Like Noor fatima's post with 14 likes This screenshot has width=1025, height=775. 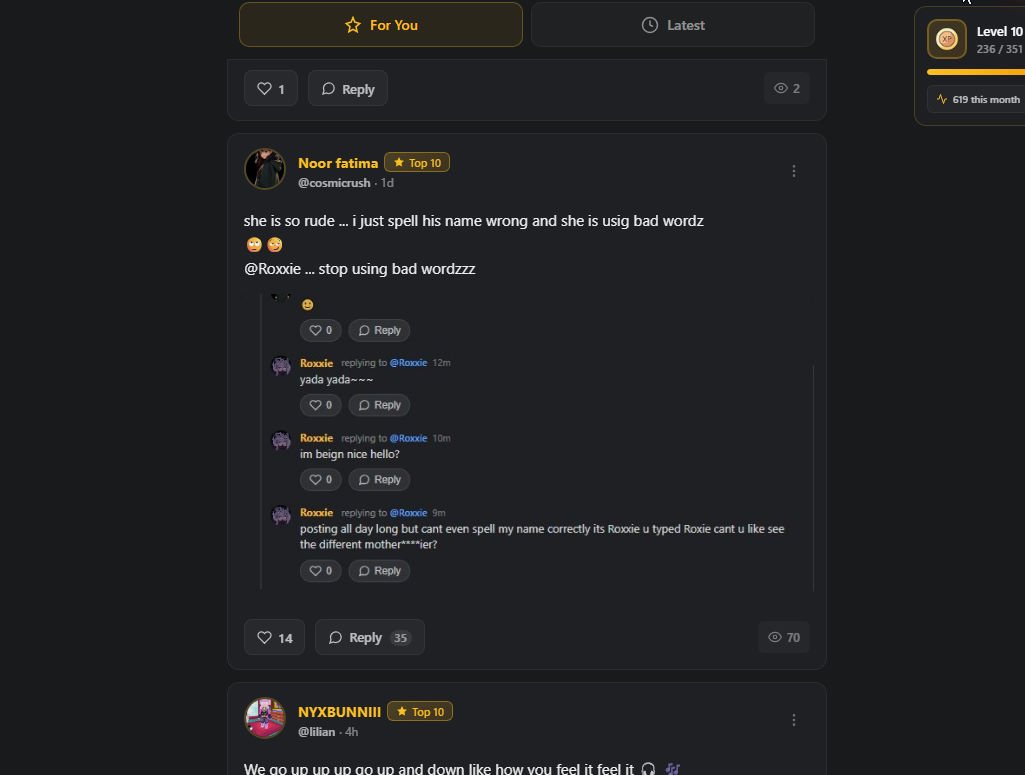click(274, 637)
